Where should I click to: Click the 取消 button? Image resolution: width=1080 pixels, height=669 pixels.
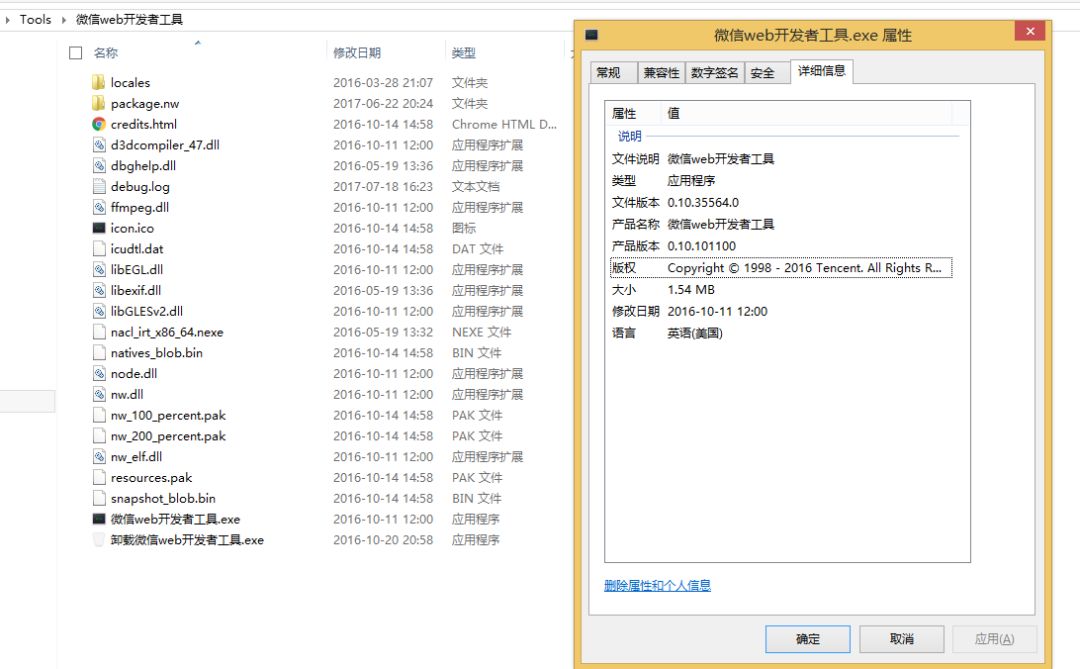click(x=902, y=639)
